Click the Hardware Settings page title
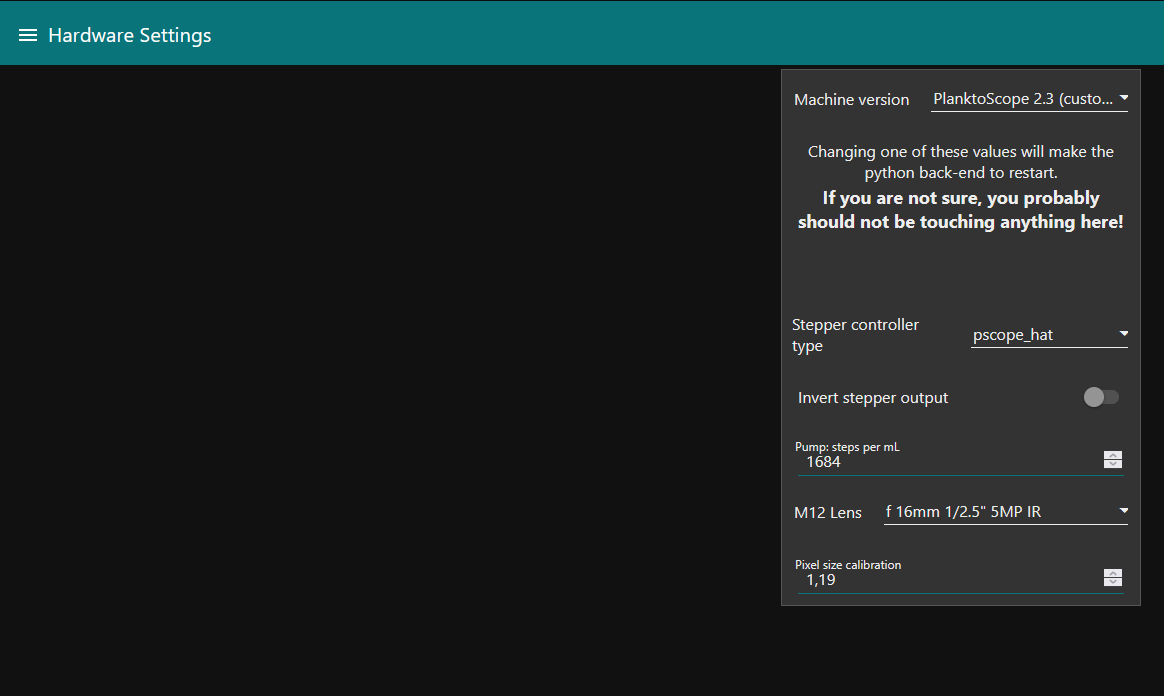This screenshot has width=1164, height=696. [x=130, y=35]
